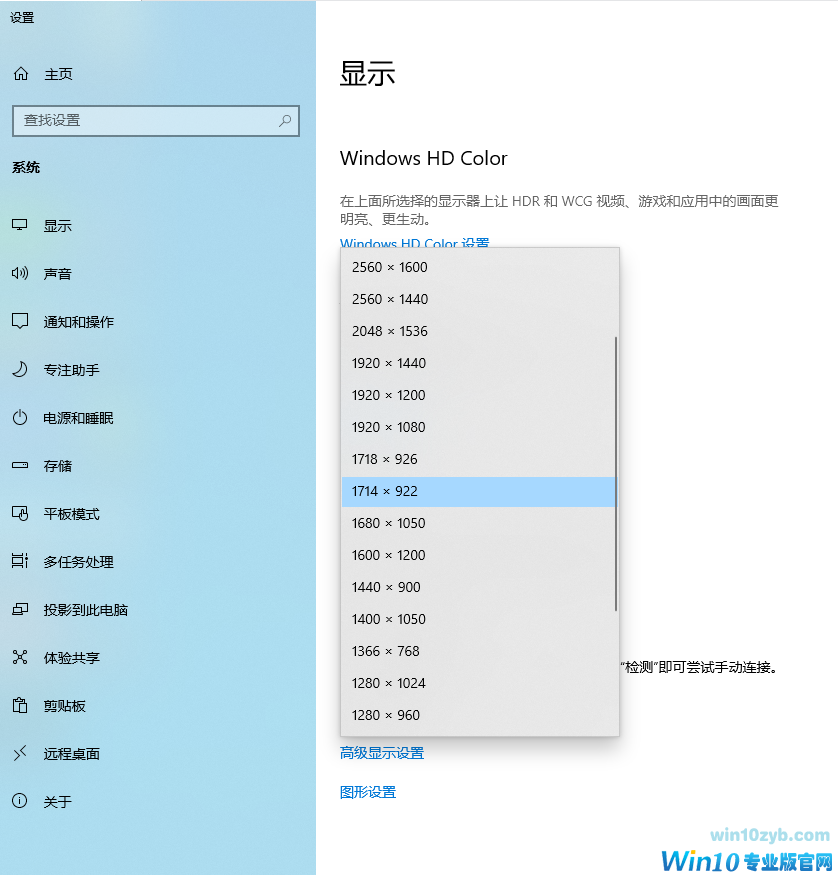This screenshot has height=875, width=838.
Task: Choose 2560 × 1440 from resolution list
Action: (390, 299)
